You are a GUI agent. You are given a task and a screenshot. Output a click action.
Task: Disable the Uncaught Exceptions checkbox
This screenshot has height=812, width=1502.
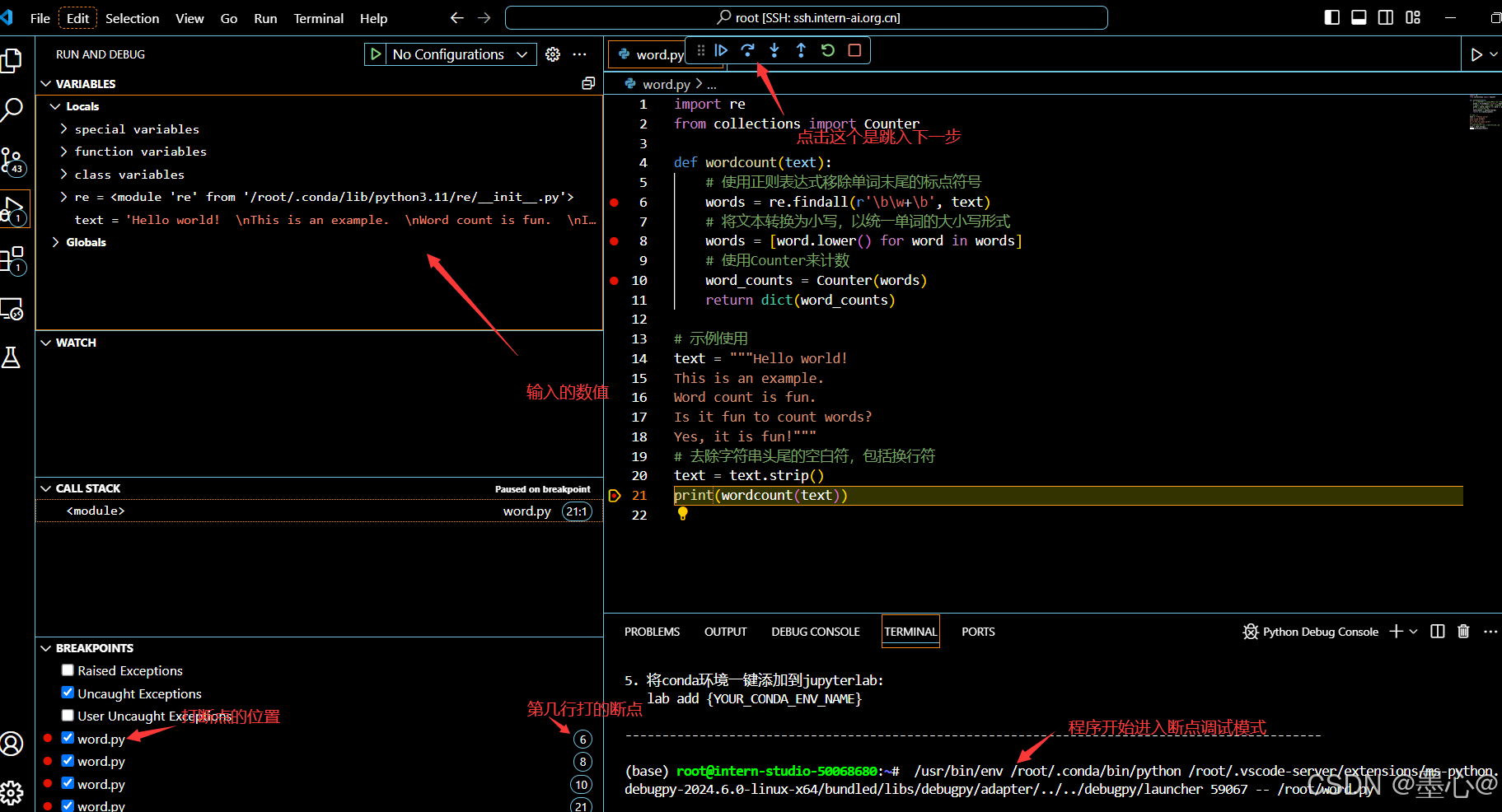click(68, 693)
